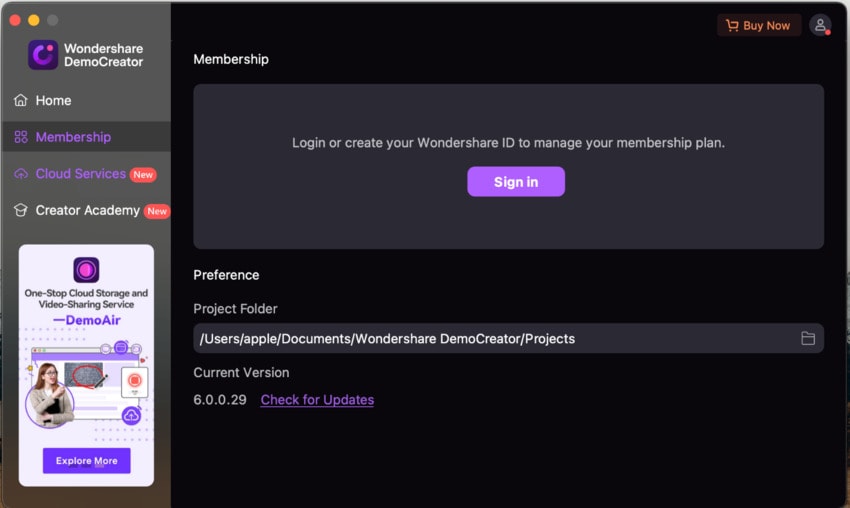Select the Membership label in sidebar
This screenshot has height=508, width=850.
[73, 137]
